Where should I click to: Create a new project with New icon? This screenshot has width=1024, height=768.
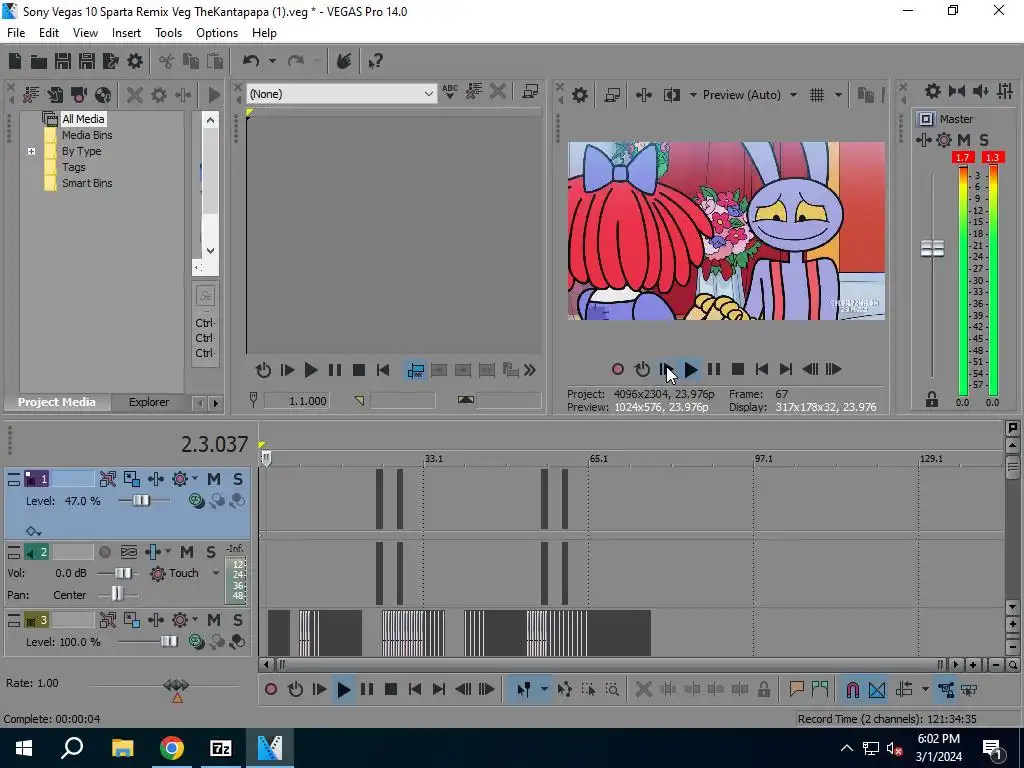point(14,61)
